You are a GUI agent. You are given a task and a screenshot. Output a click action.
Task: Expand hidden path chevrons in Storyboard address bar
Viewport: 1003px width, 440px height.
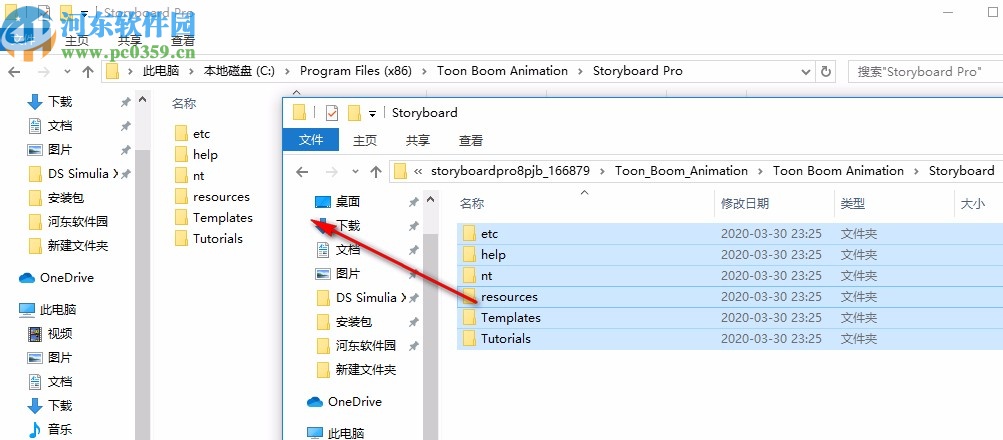[418, 171]
